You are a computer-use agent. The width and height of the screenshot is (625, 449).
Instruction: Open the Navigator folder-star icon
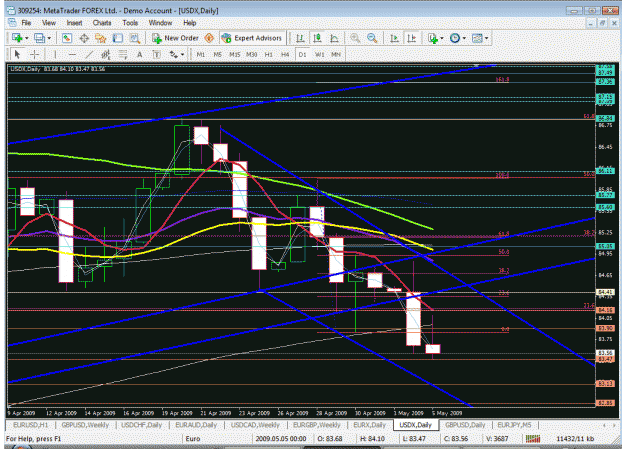101,38
